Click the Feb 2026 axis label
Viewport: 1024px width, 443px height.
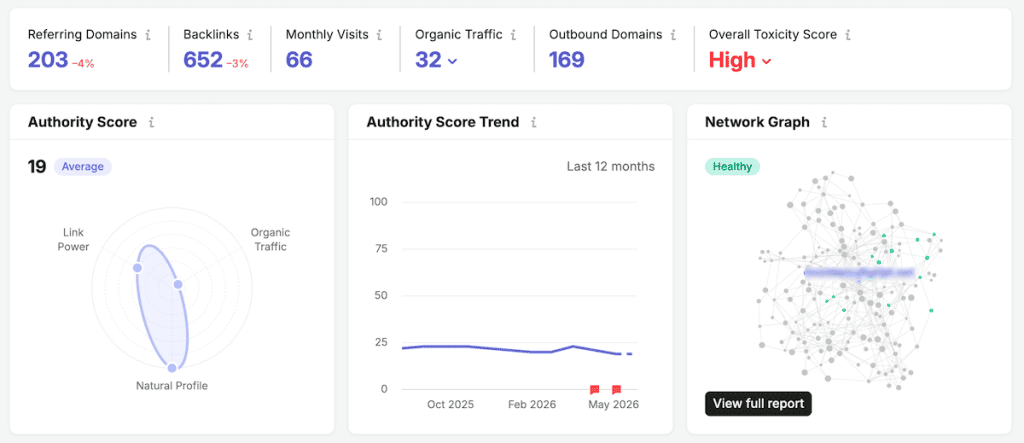pyautogui.click(x=532, y=404)
